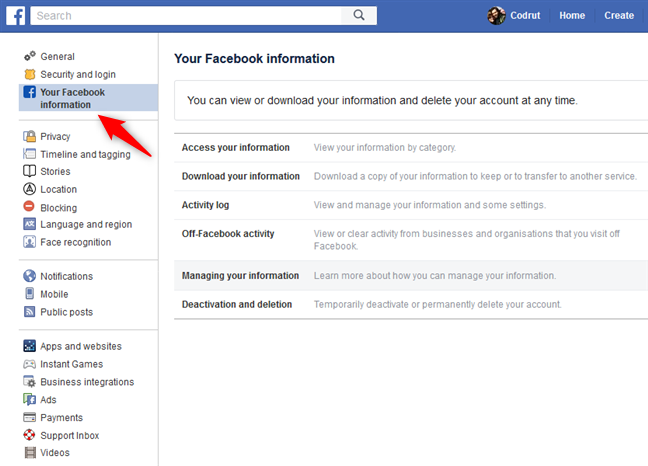Go to Home in top bar

tap(572, 15)
